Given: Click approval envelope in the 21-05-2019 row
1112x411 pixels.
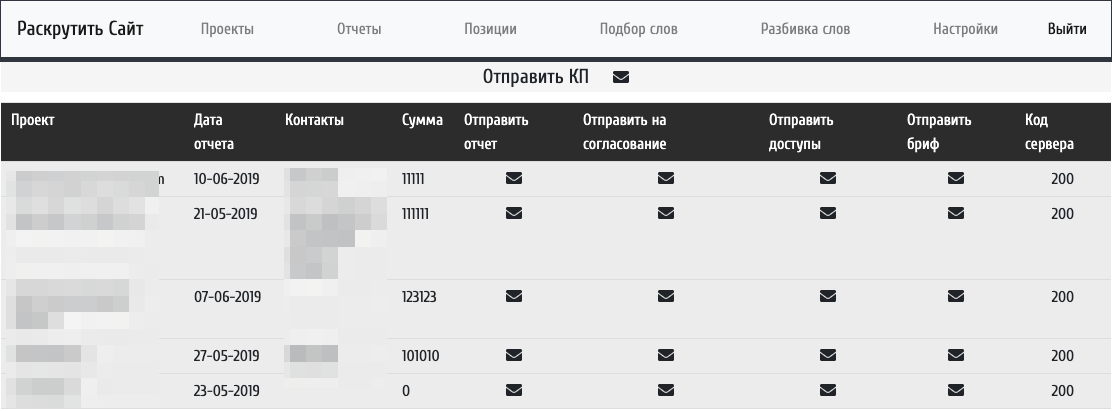Looking at the screenshot, I should (x=666, y=213).
